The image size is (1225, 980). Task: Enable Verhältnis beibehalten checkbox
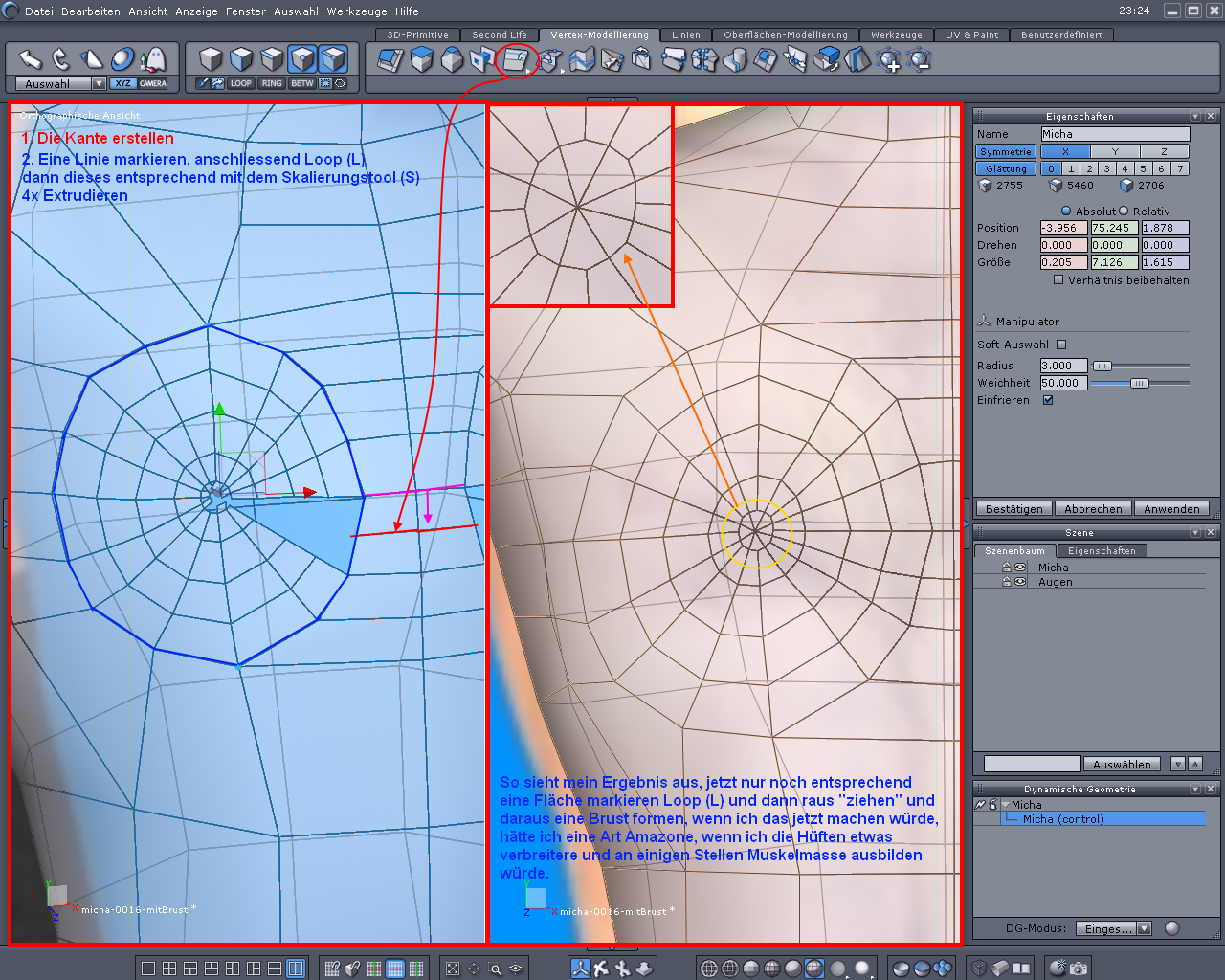click(x=1058, y=280)
